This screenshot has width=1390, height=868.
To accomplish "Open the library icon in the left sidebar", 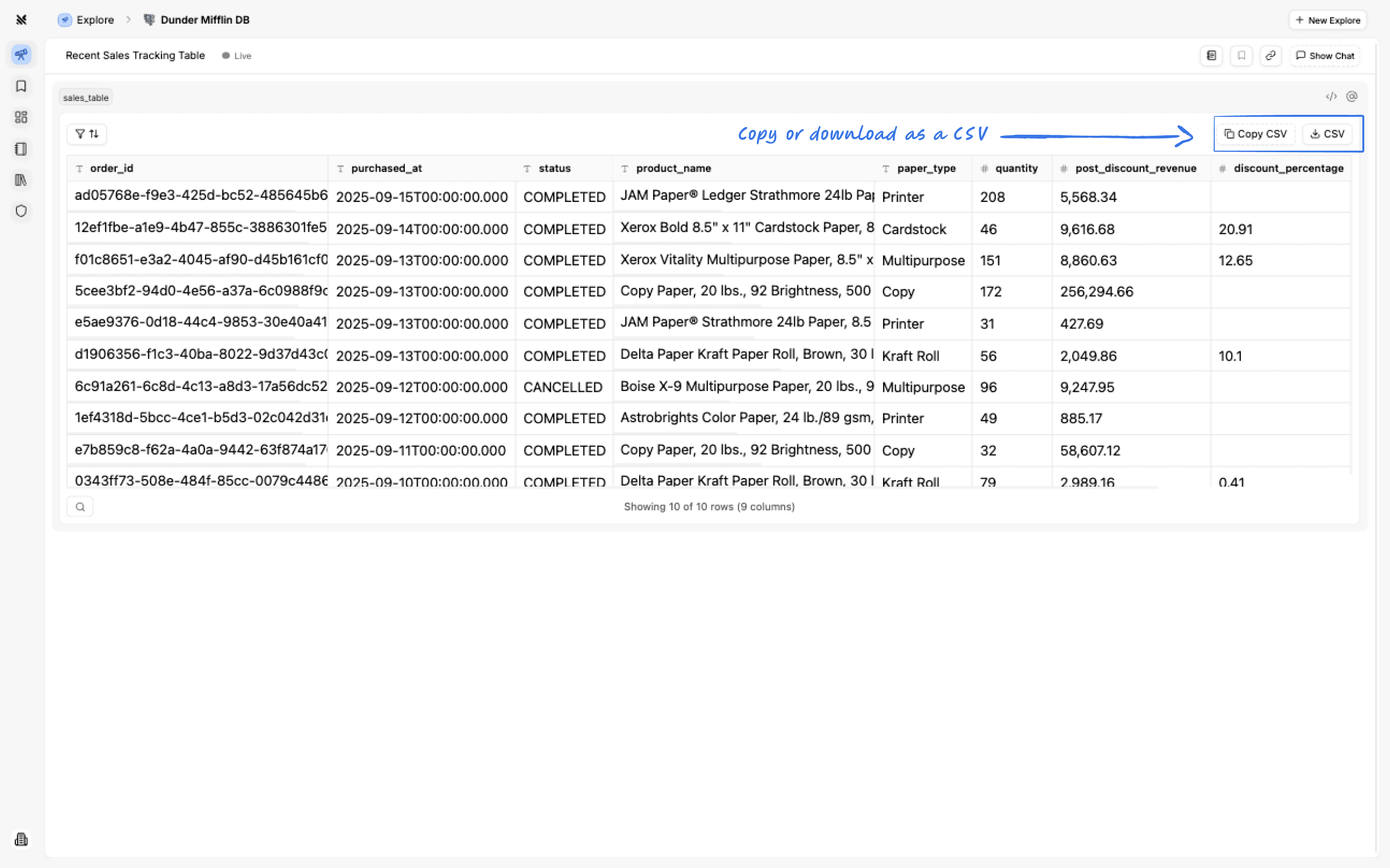I will (21, 180).
